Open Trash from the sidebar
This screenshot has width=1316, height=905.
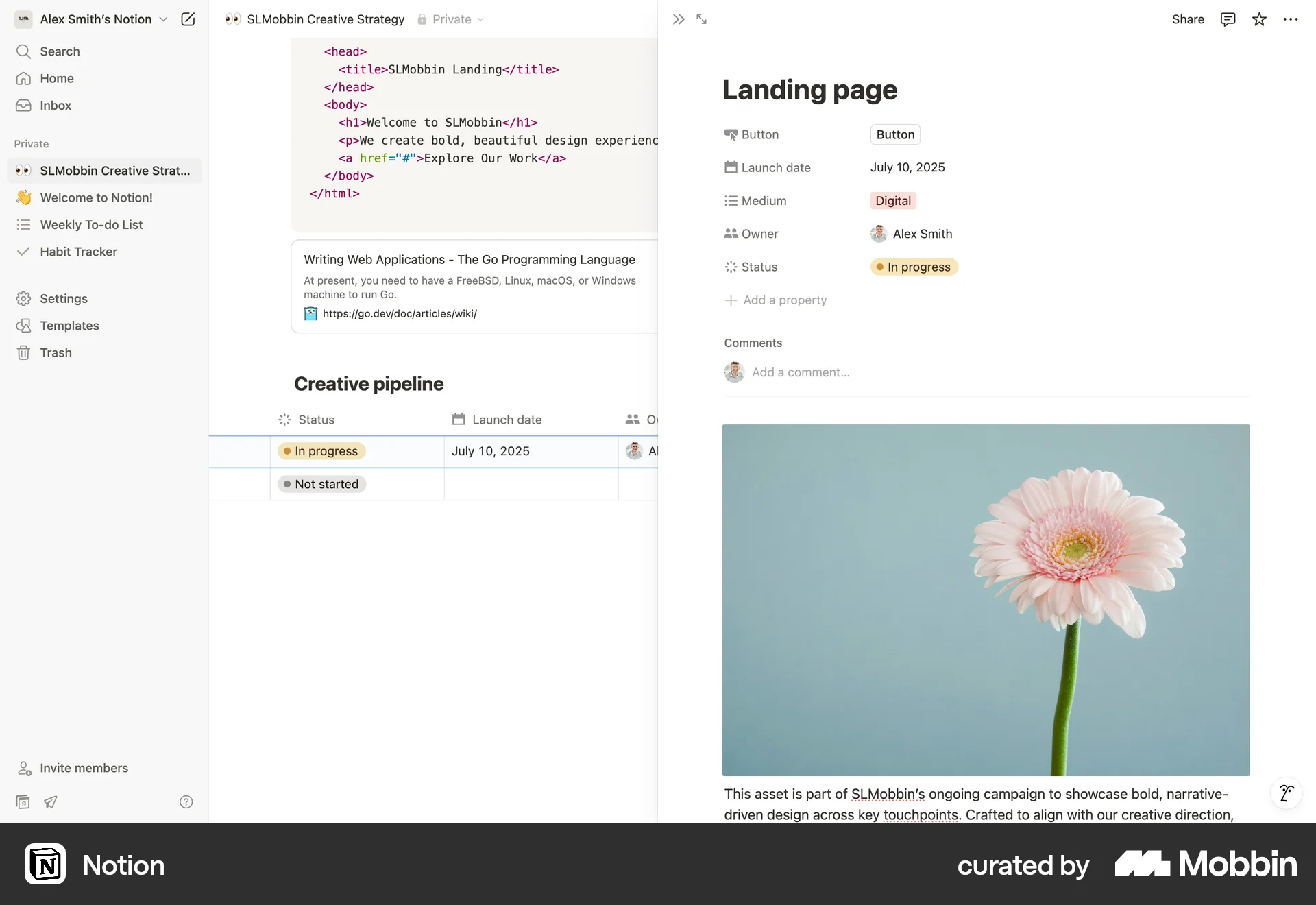click(54, 352)
